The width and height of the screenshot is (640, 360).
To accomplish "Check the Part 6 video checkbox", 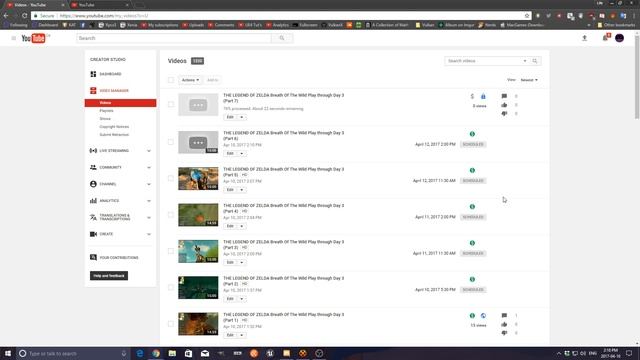I will pyautogui.click(x=171, y=142).
